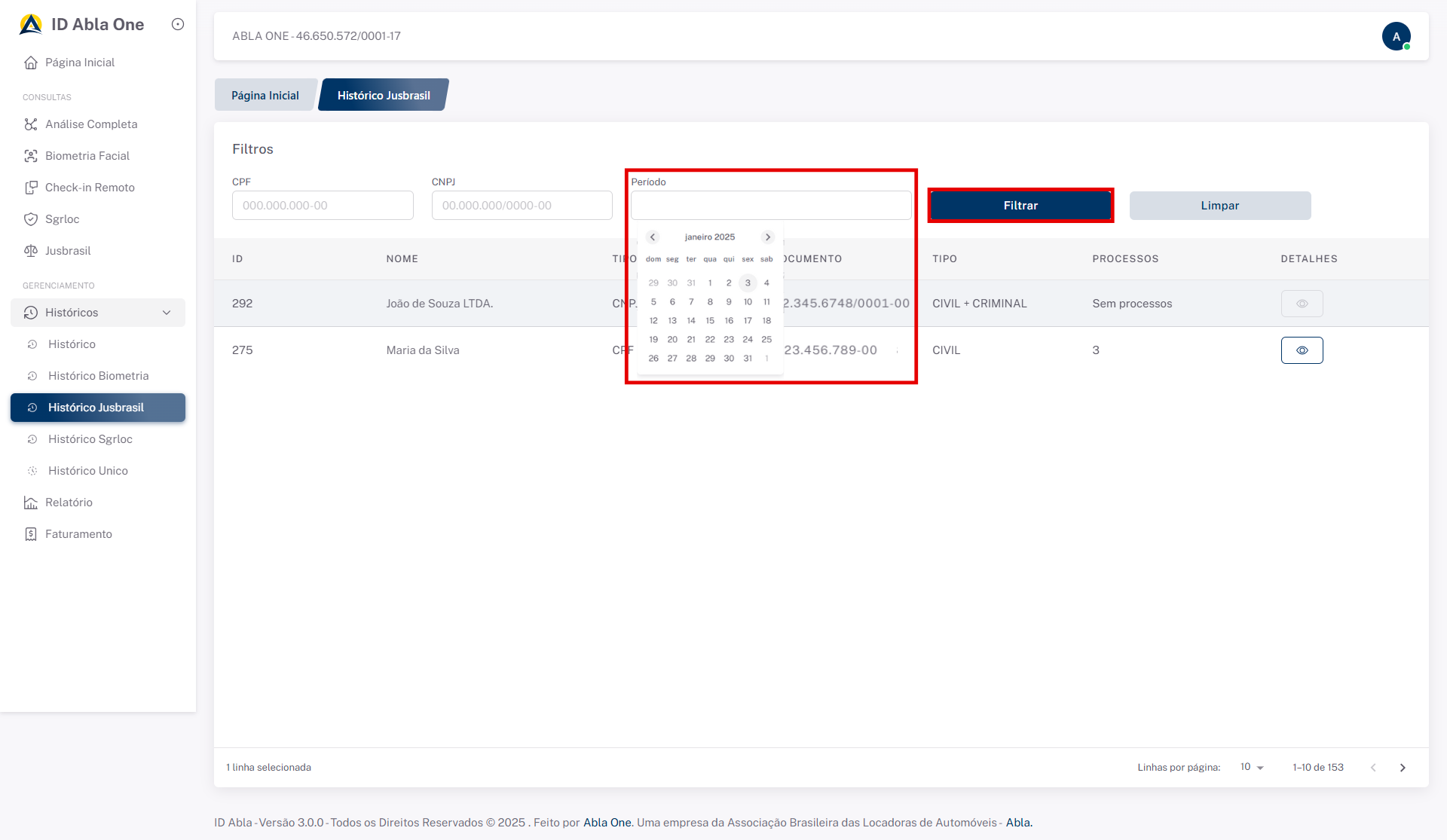Toggle sidebar pin circle icon
1447x840 pixels.
click(178, 24)
